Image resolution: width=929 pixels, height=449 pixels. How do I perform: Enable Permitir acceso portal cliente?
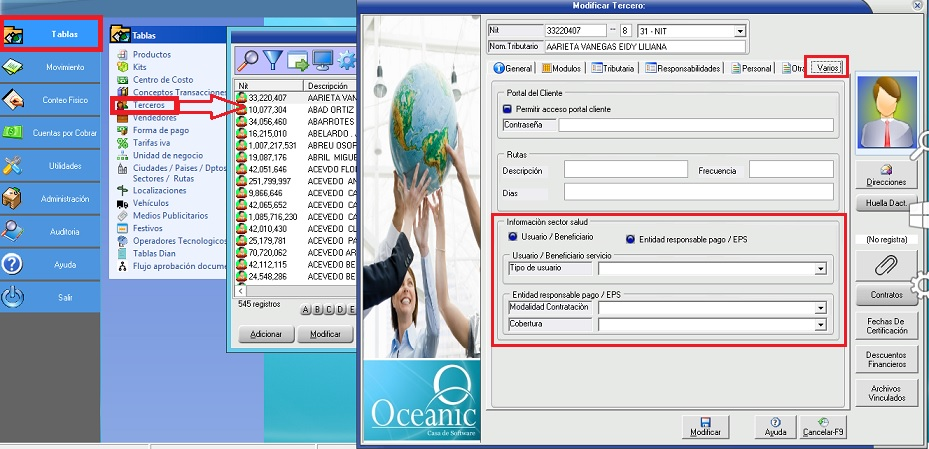point(508,108)
